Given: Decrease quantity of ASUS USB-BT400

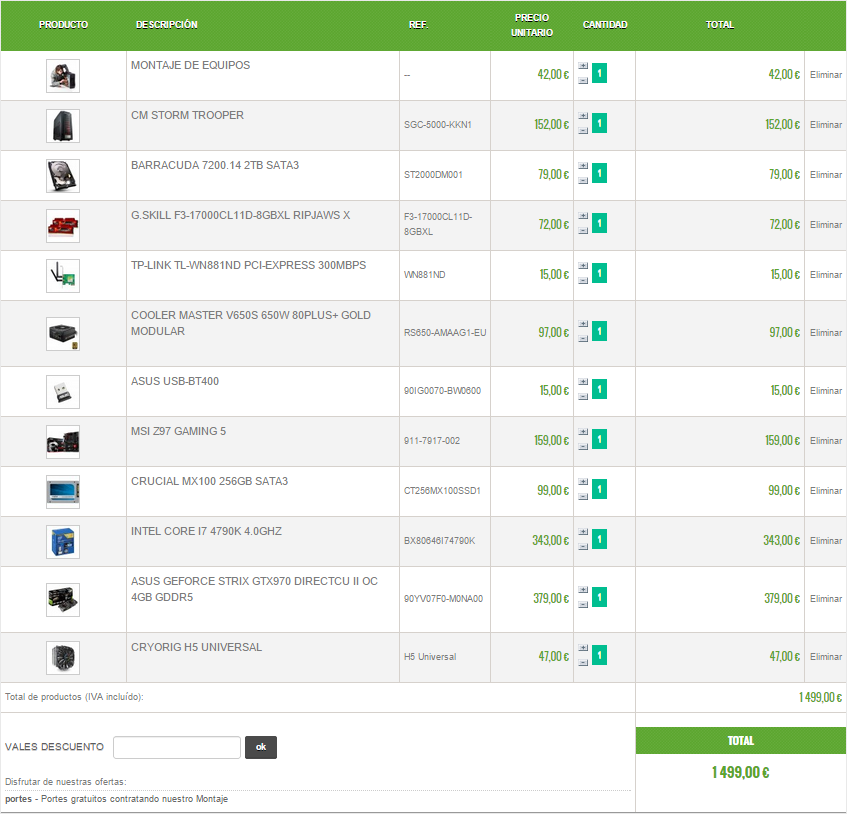Looking at the screenshot, I should [583, 396].
